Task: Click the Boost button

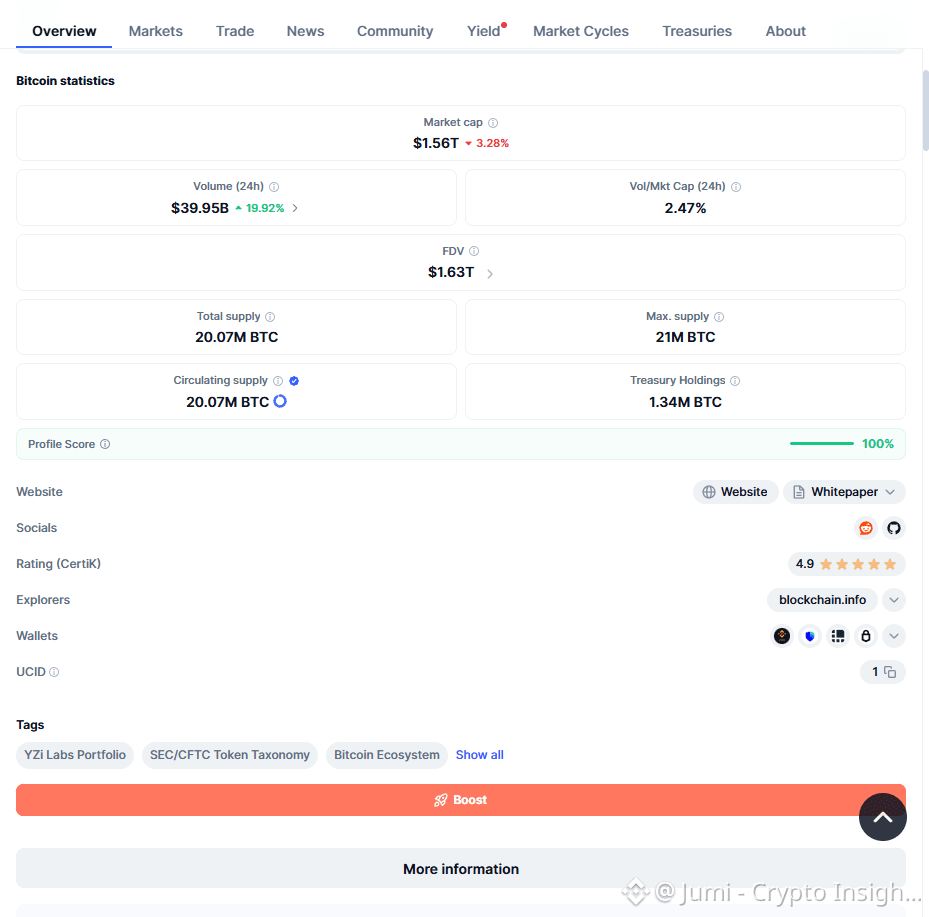Action: [x=460, y=800]
